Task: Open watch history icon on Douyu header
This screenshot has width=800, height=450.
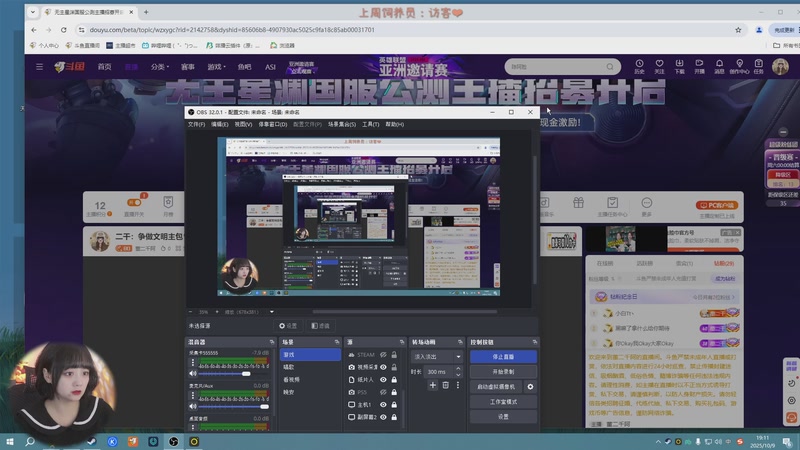Action: (639, 66)
